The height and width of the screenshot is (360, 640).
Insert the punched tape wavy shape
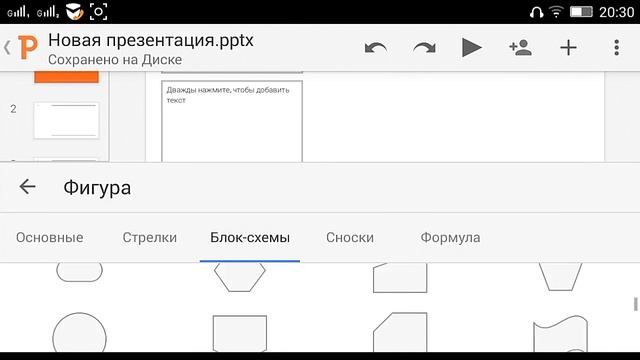click(560, 333)
